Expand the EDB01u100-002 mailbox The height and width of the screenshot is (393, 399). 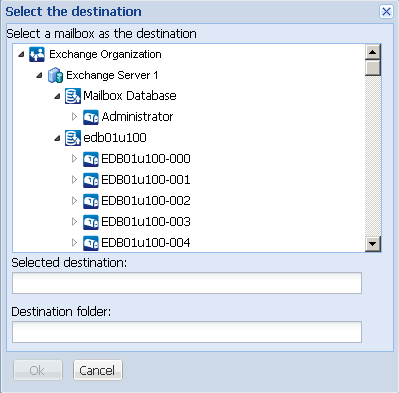[x=74, y=201]
